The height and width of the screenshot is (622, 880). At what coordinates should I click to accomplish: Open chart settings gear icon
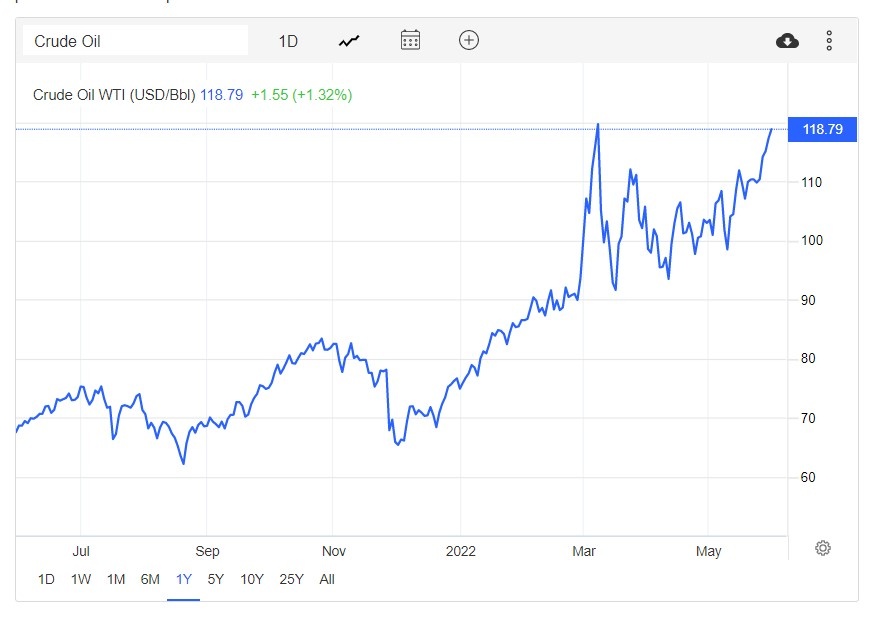823,548
